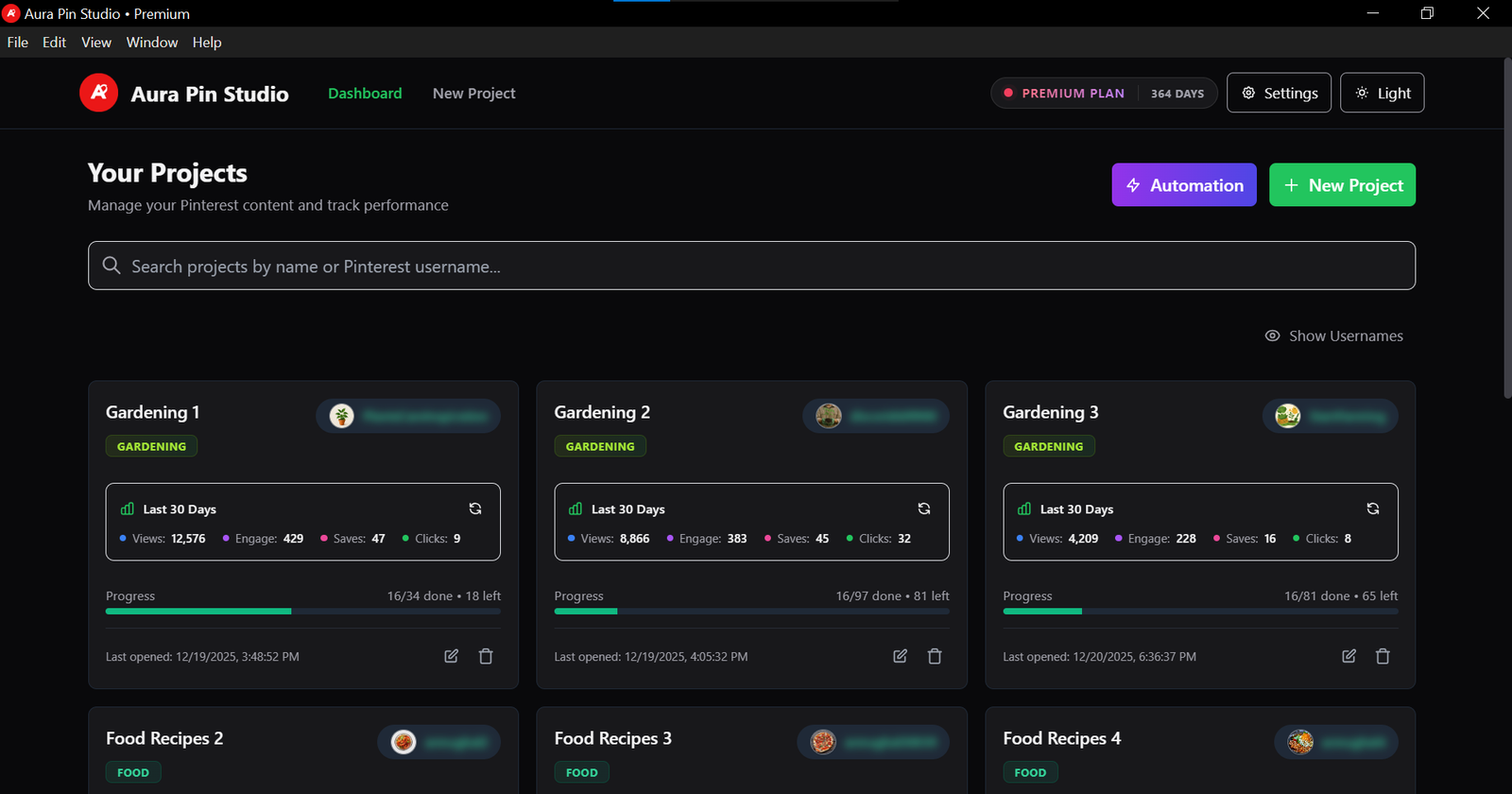Open the Food Recipes 4 project card
The height and width of the screenshot is (794, 1512).
click(x=1200, y=751)
